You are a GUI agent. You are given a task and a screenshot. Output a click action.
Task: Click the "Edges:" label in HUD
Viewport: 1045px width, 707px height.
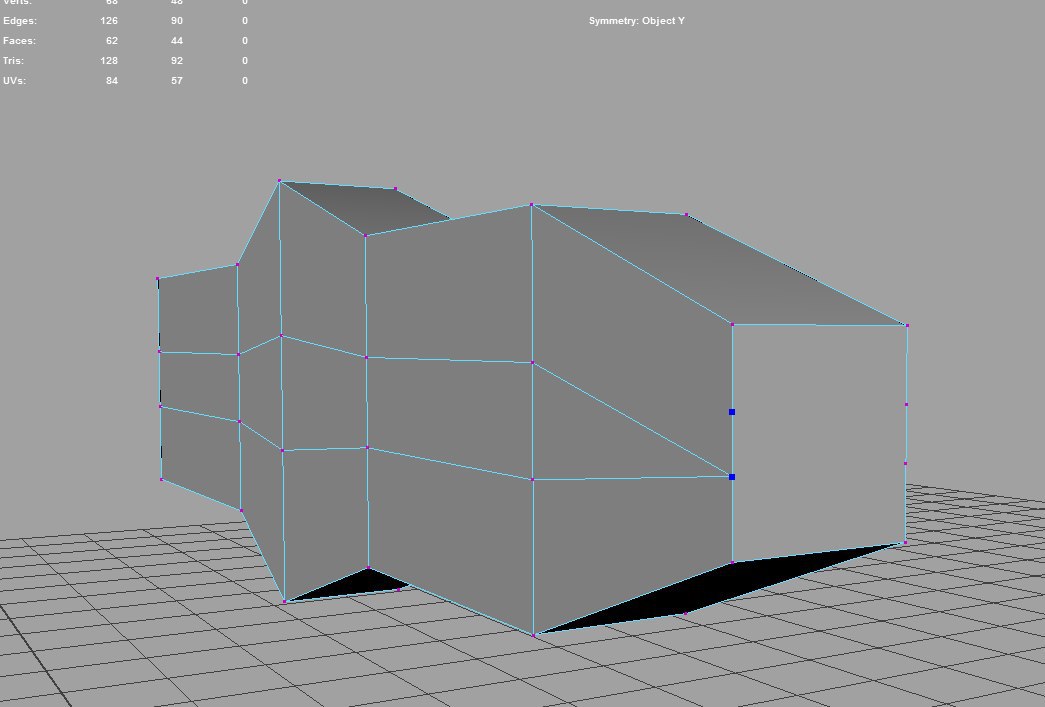20,21
